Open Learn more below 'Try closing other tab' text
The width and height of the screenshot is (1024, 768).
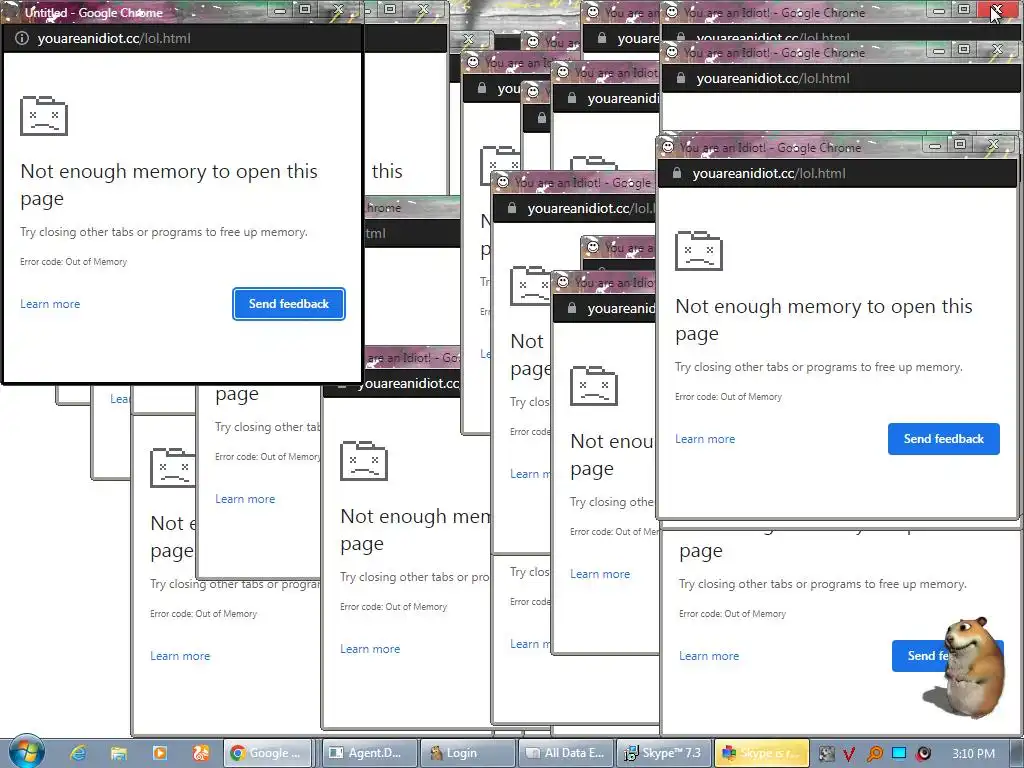tap(246, 499)
